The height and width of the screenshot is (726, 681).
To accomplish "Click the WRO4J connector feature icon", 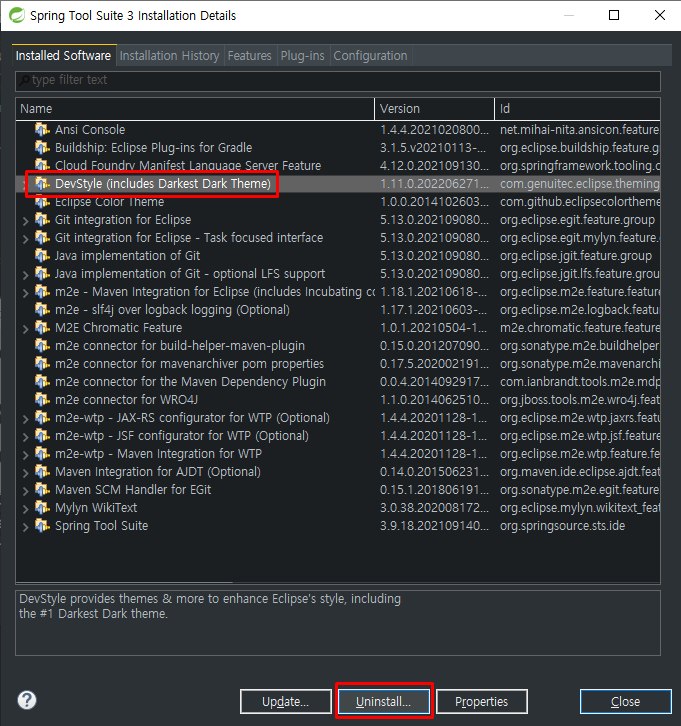I will coord(42,400).
